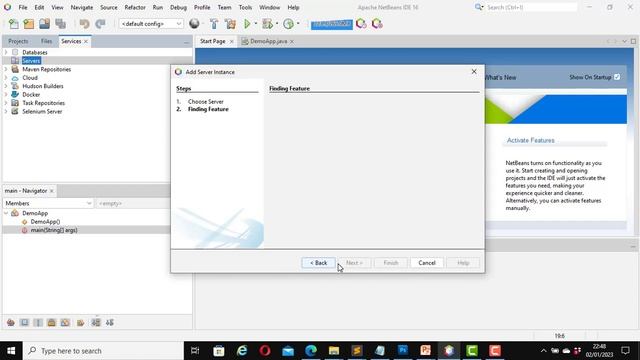
Task: Click the Redo arrow in toolbar
Action: tap(100, 24)
